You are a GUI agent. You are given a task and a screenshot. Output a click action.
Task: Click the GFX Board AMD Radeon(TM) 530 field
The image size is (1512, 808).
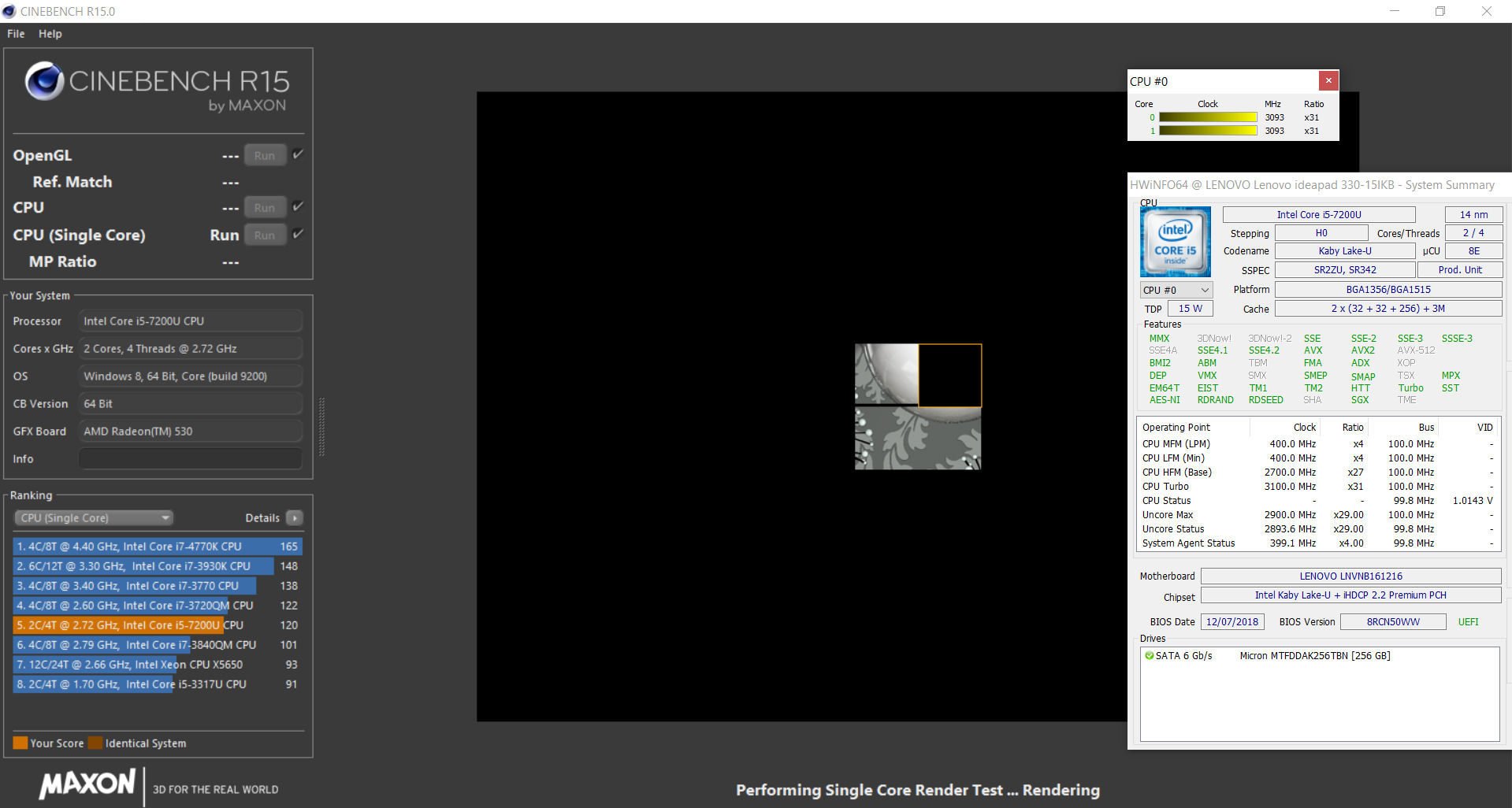pyautogui.click(x=191, y=431)
